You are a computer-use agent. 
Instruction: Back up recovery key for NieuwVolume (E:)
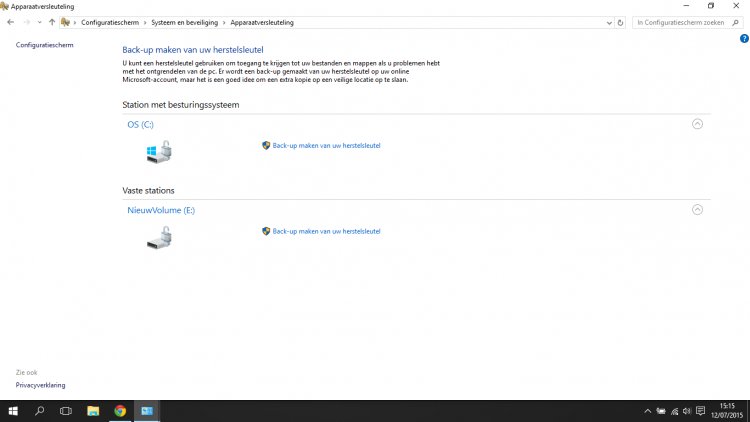(326, 231)
